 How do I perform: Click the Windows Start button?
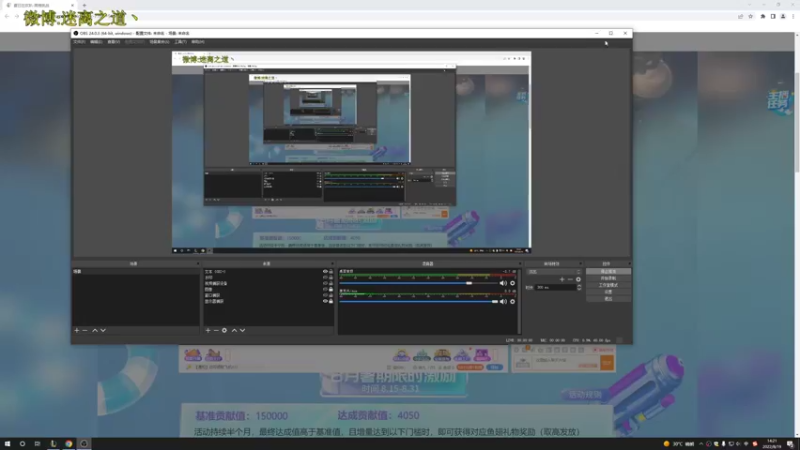pyautogui.click(x=7, y=444)
